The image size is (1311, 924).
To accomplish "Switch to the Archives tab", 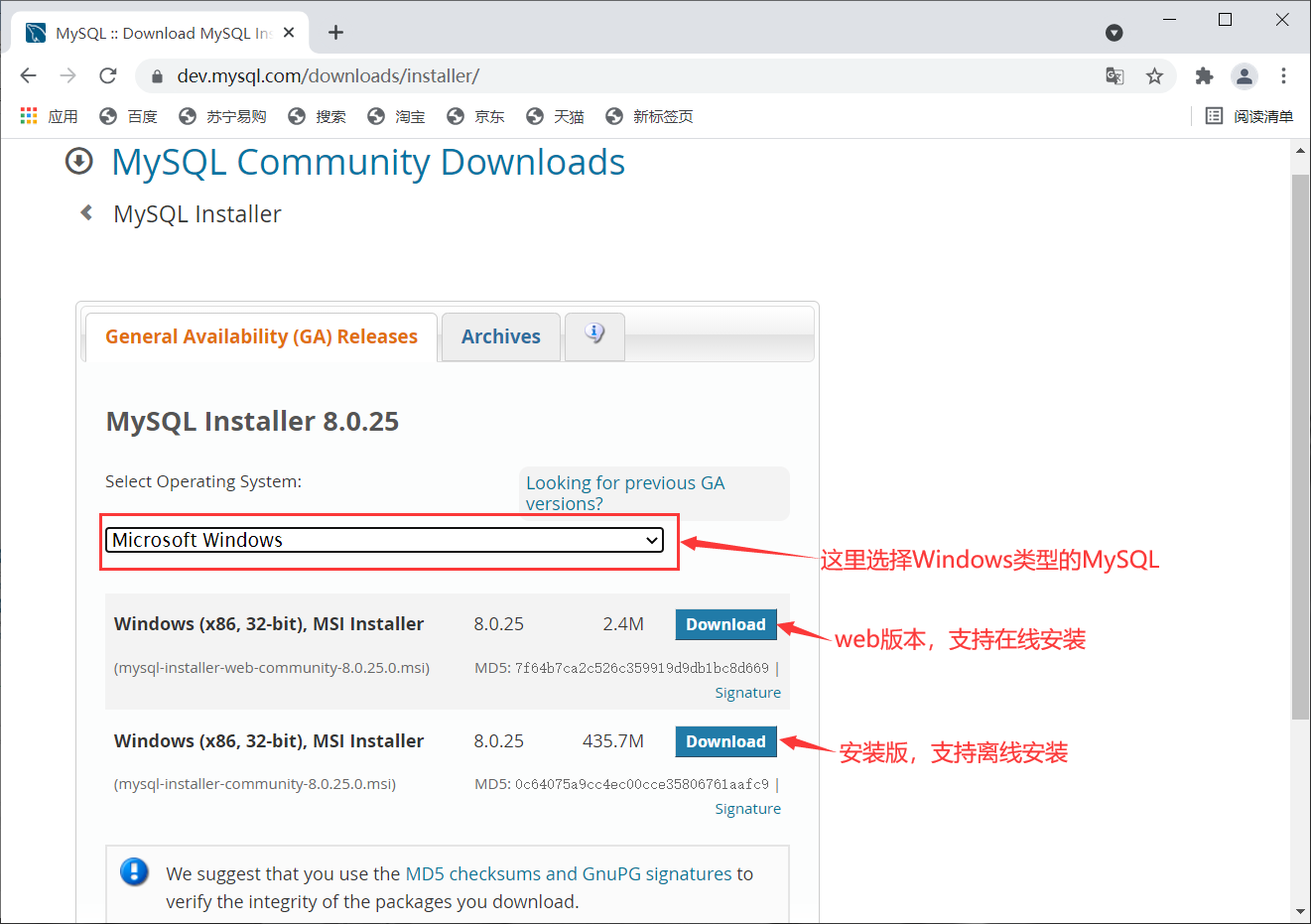I will click(x=501, y=337).
